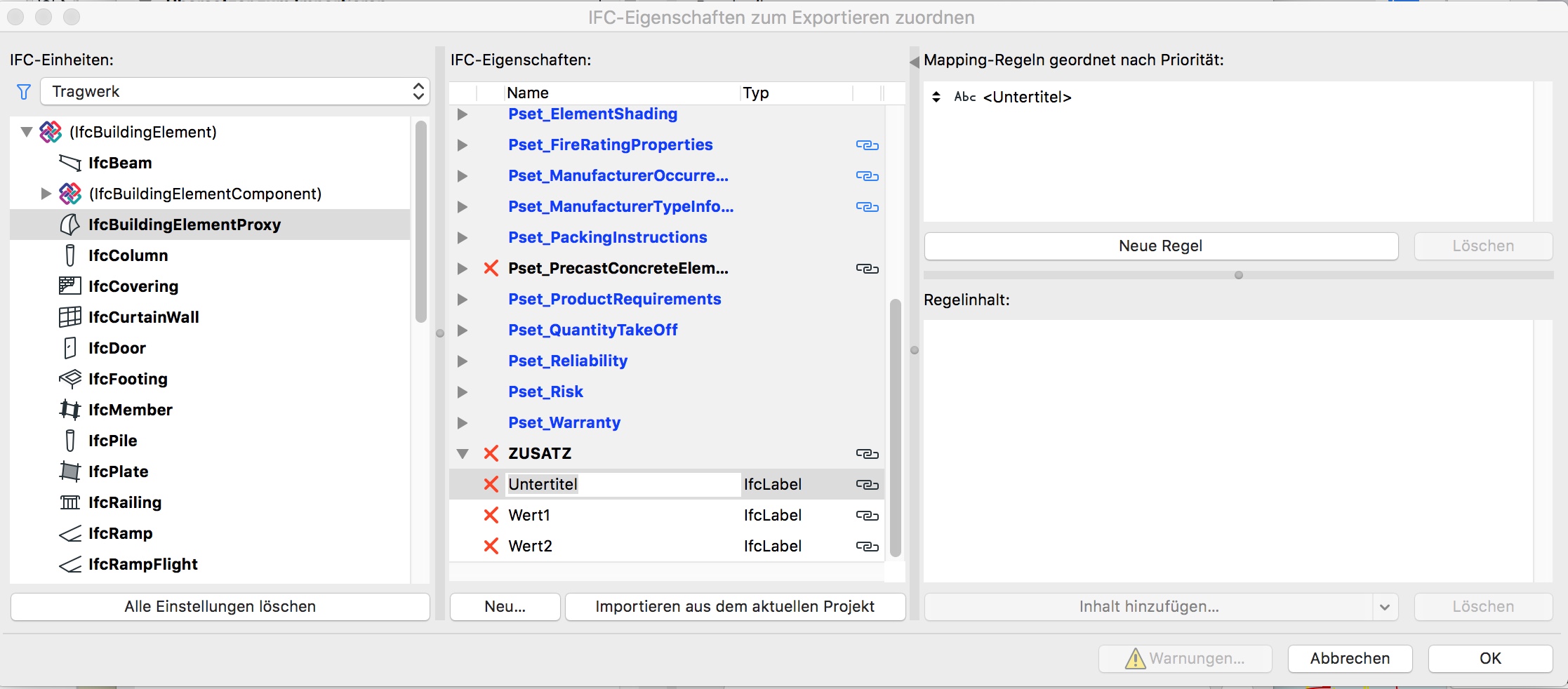Select Pset_QuantityTakeOff in properties list
This screenshot has height=689, width=1568.
click(x=592, y=330)
